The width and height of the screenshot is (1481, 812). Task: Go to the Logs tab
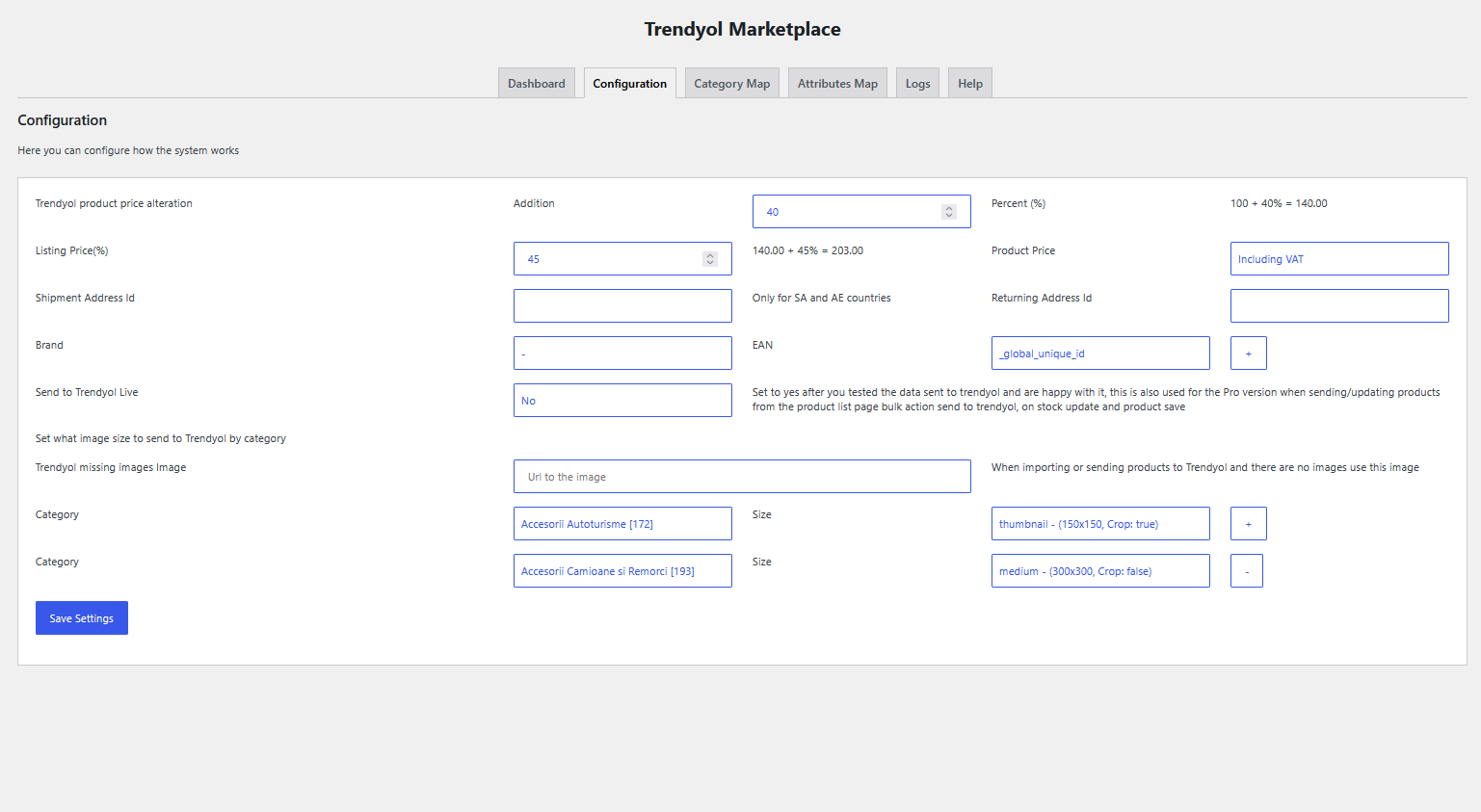point(917,84)
